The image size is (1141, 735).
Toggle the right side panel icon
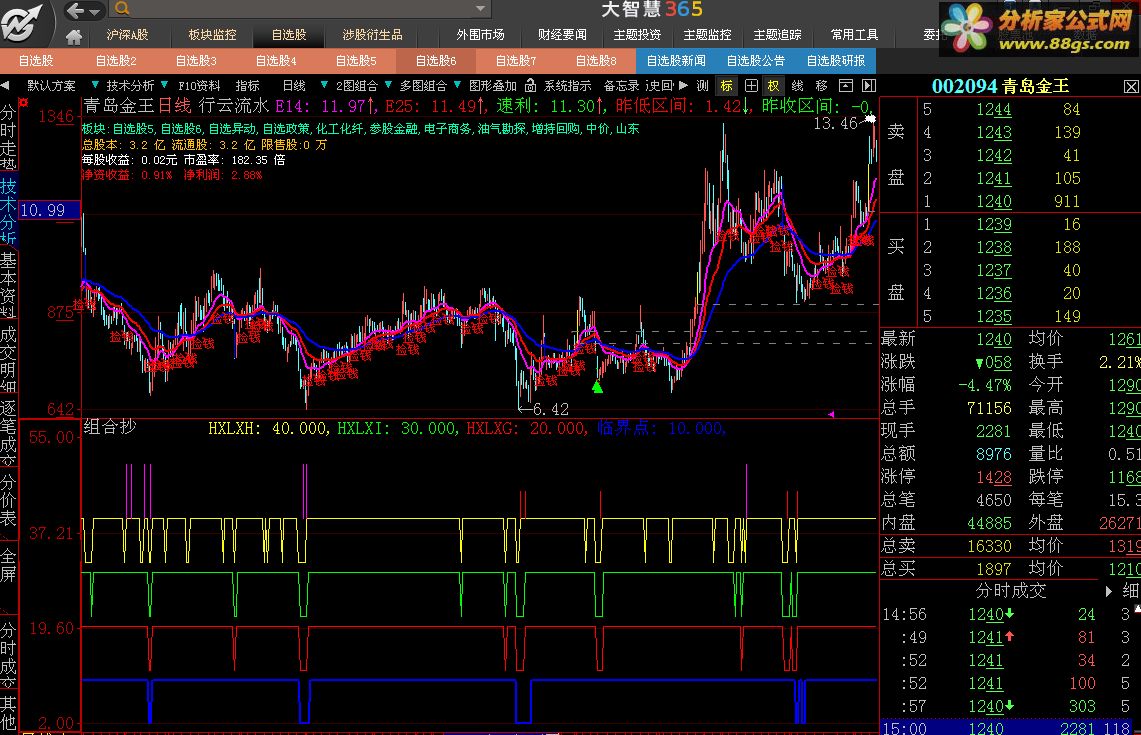pos(868,86)
